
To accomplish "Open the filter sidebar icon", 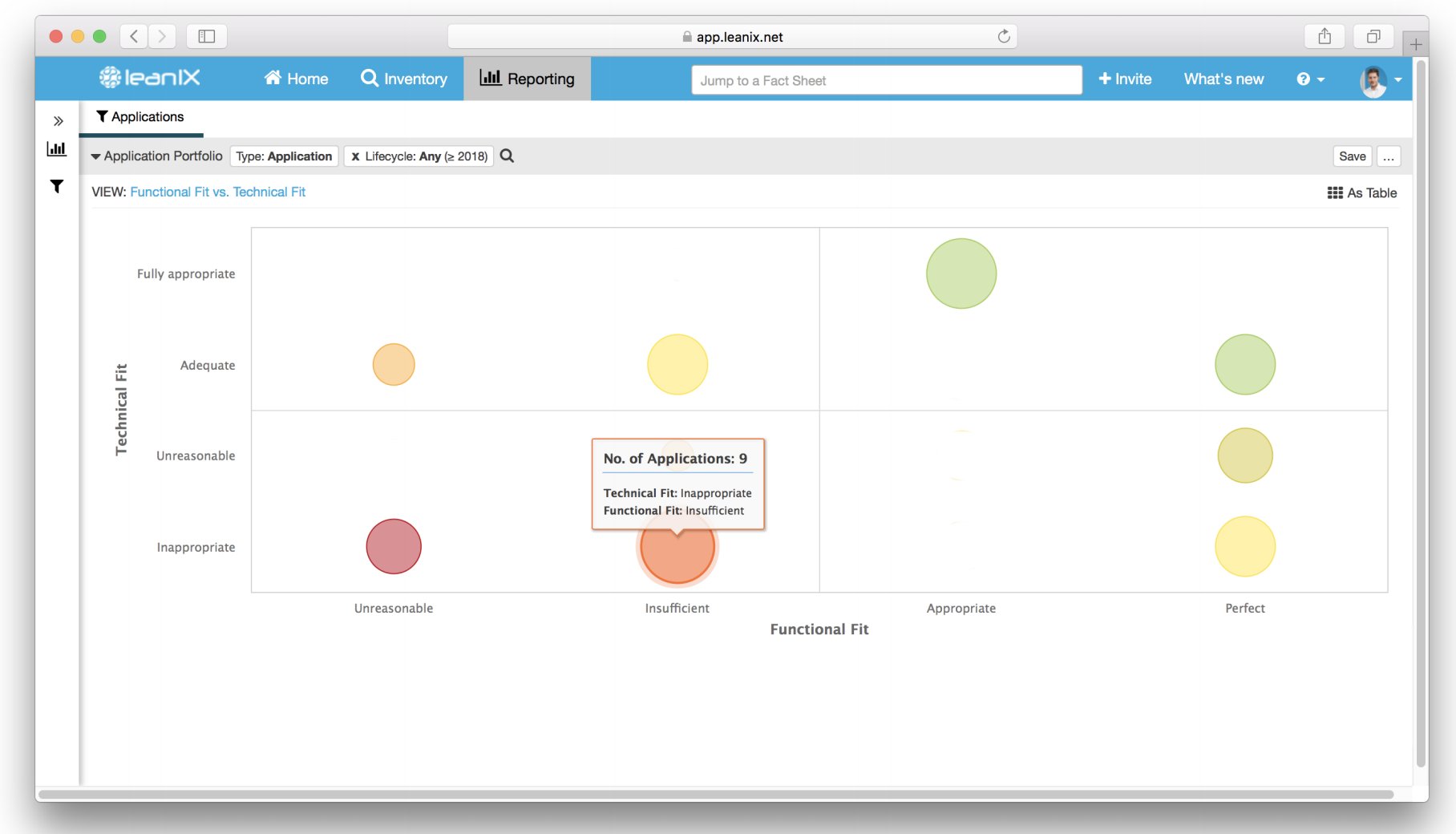I will coord(56,186).
